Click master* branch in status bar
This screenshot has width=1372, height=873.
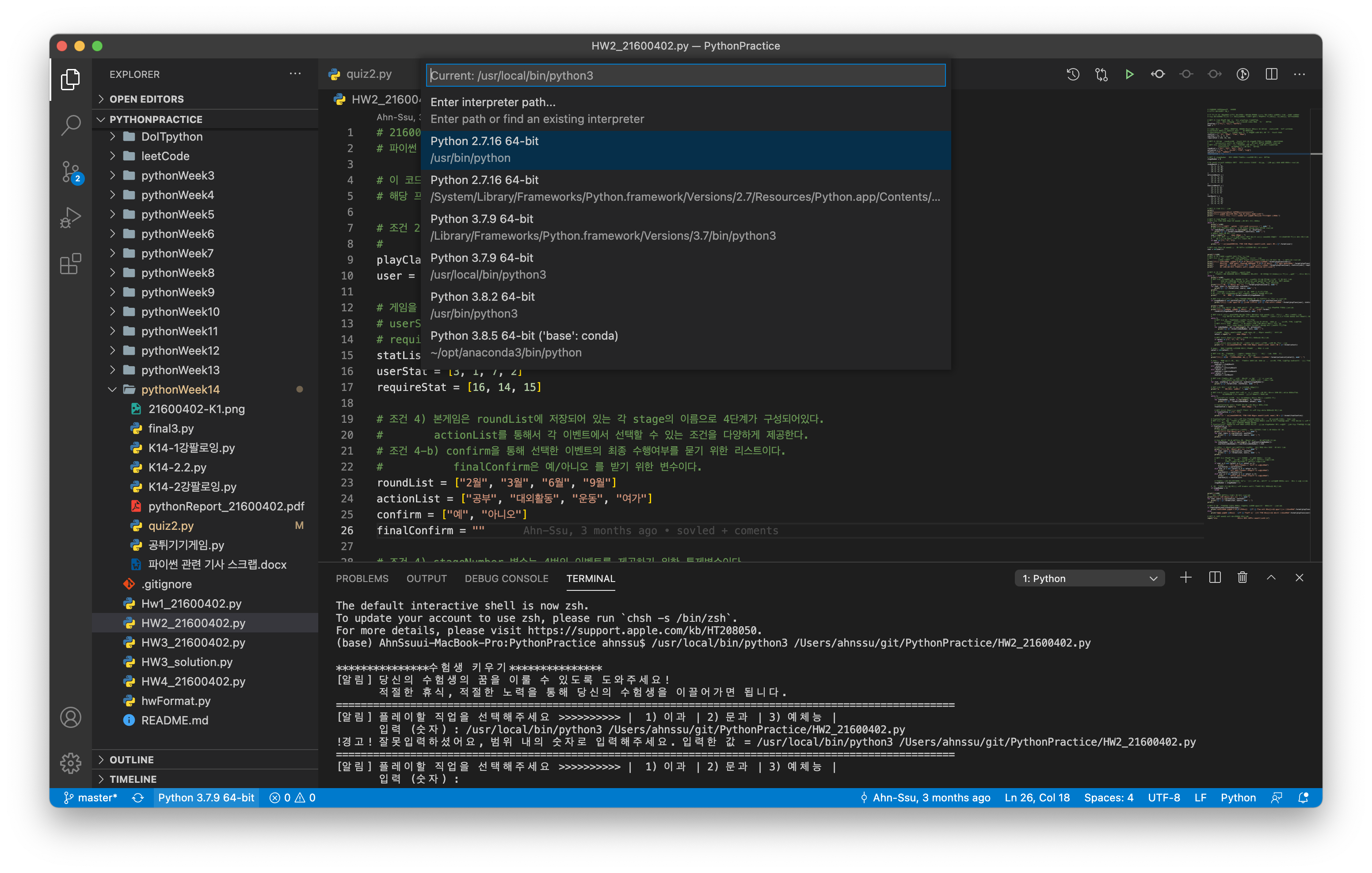coord(91,798)
